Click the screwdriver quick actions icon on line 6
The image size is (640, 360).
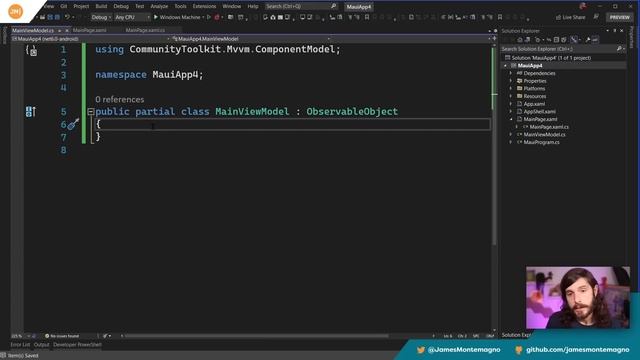pos(73,124)
